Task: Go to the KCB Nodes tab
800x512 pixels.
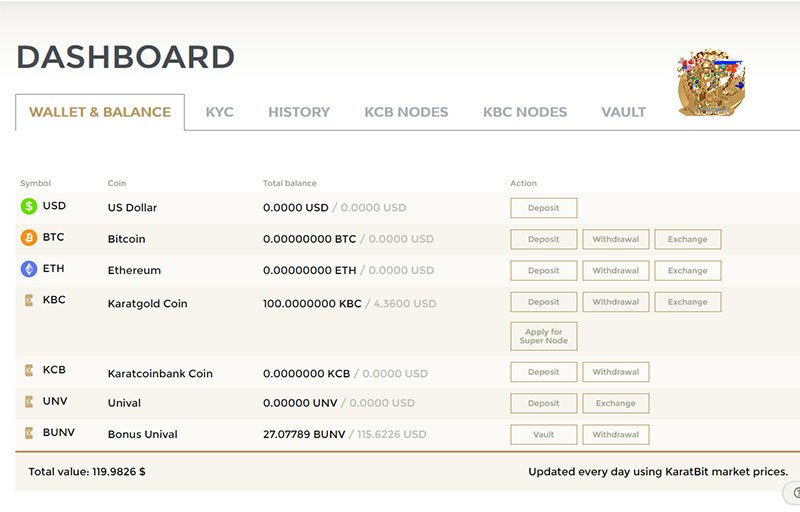Action: tap(406, 112)
